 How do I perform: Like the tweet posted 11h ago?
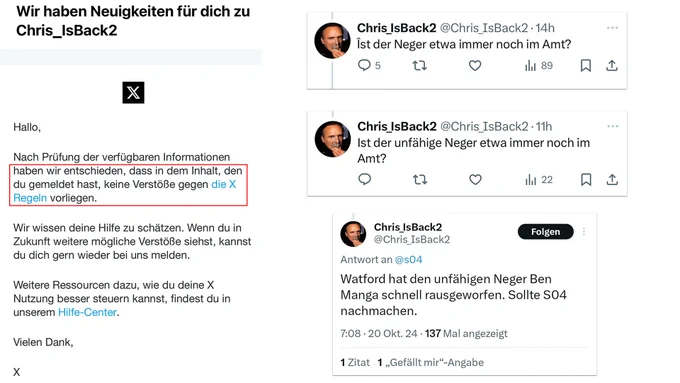475,179
